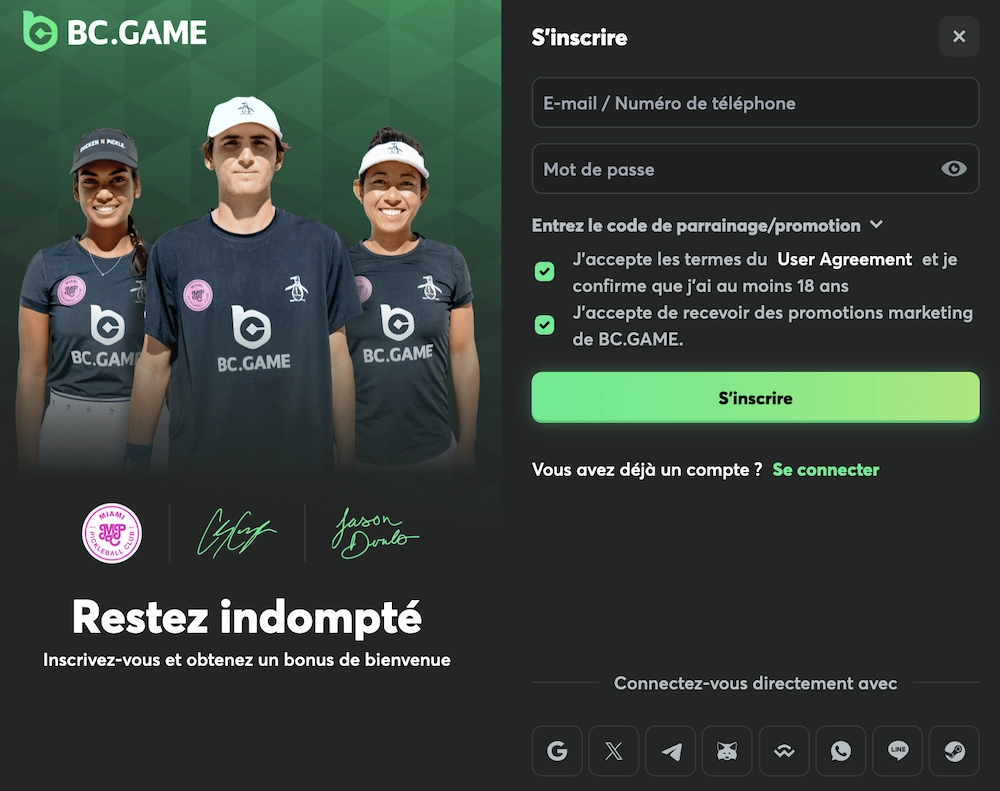Click the chevron beside the promotion code label
Viewport: 1000px width, 791px height.
877,225
